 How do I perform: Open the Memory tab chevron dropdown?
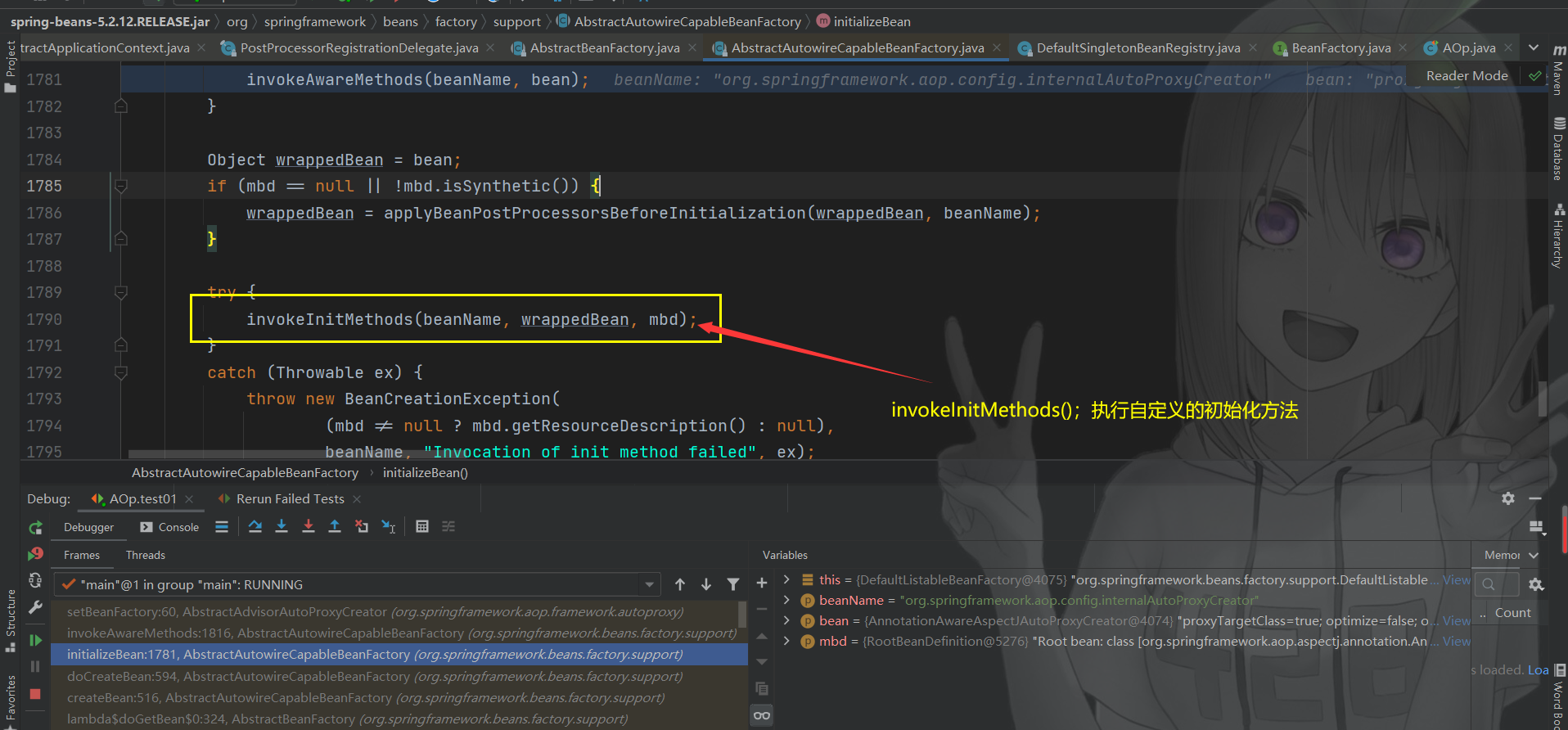click(x=1534, y=555)
